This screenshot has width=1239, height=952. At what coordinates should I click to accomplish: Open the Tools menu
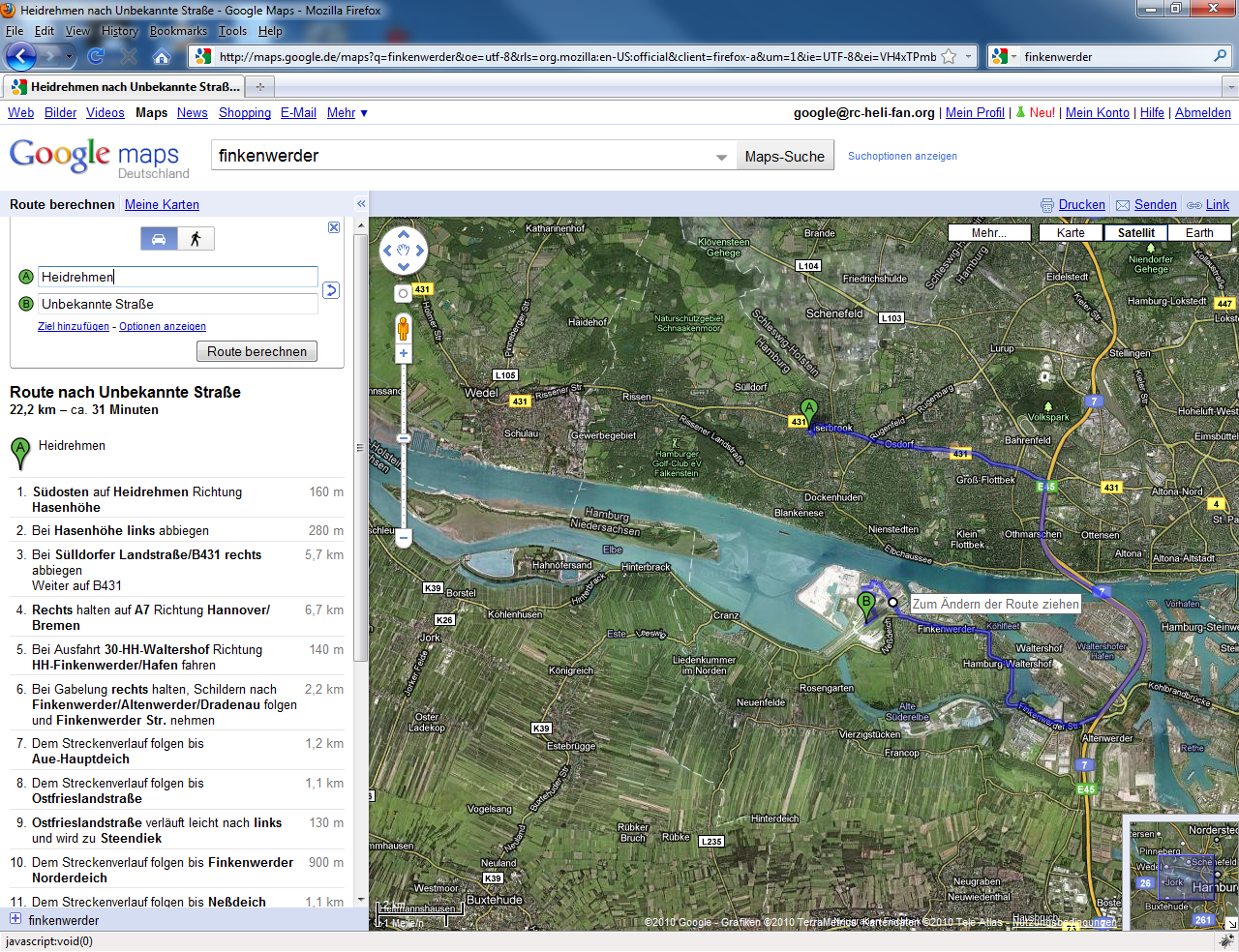pyautogui.click(x=232, y=31)
